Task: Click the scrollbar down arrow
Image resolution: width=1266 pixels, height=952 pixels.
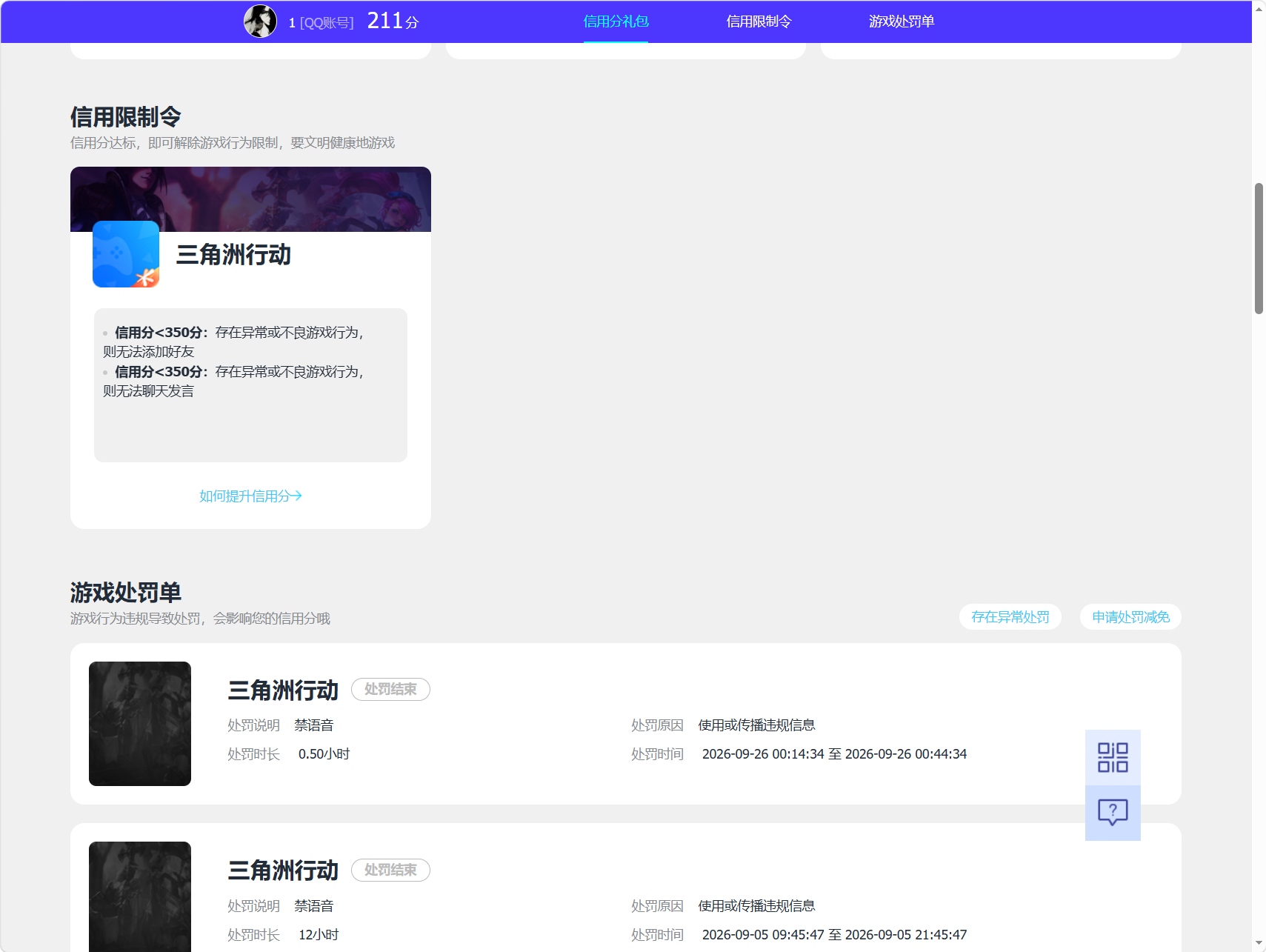Action: (x=1259, y=944)
